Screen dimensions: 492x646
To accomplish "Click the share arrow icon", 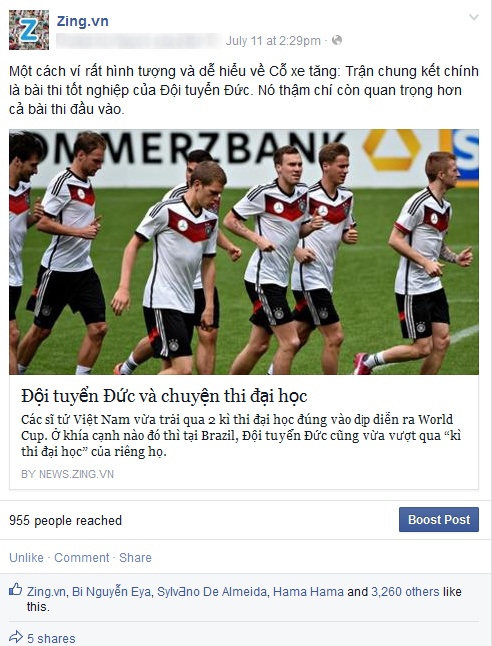I will 16,637.
